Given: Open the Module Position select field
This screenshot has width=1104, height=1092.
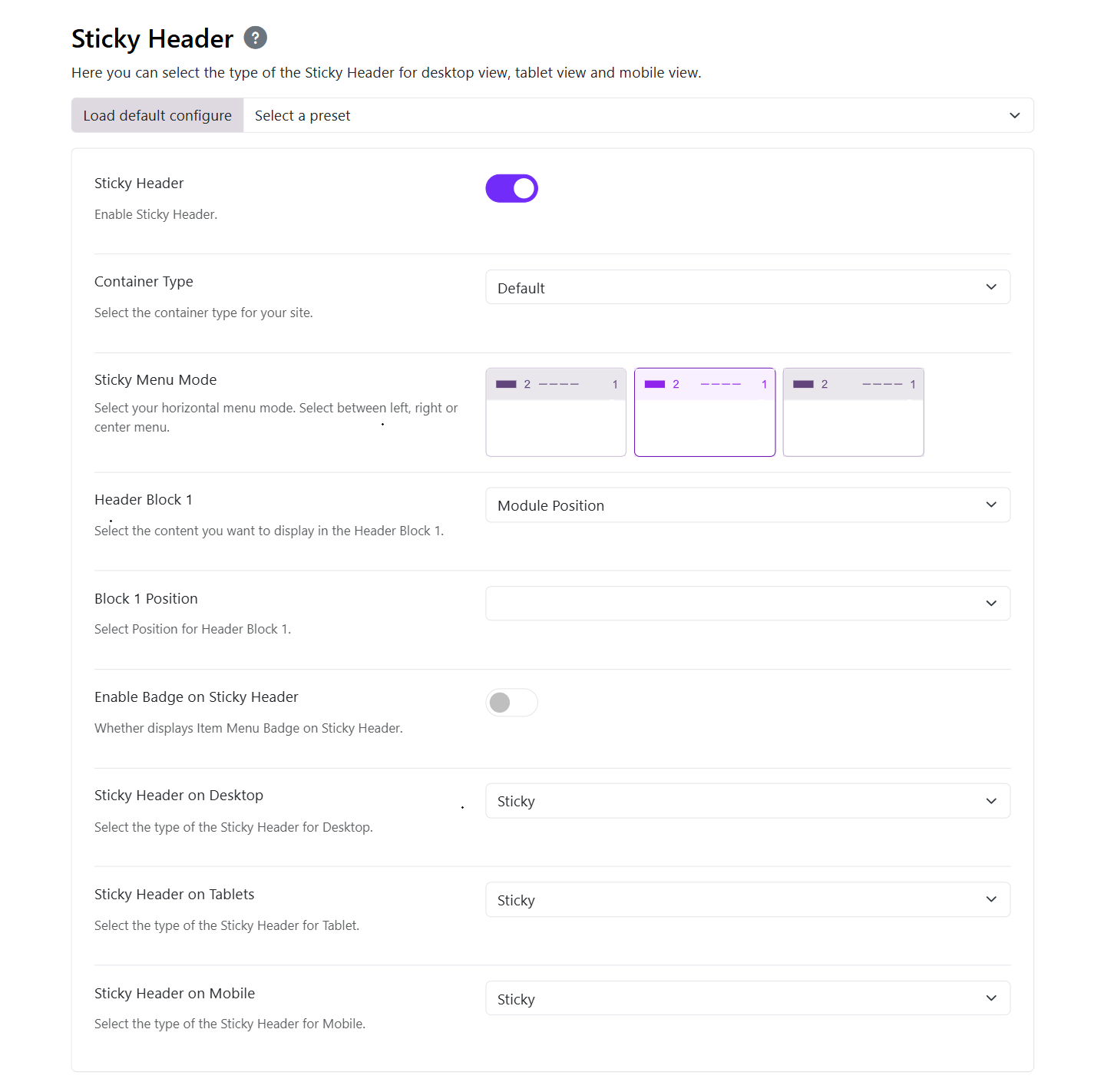Looking at the screenshot, I should pyautogui.click(x=748, y=505).
